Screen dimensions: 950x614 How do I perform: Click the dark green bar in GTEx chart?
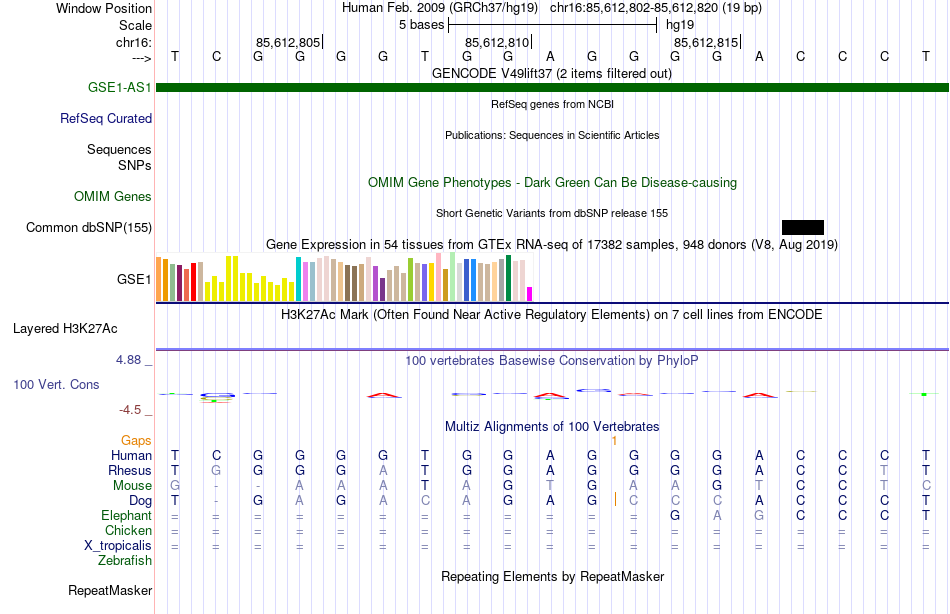(509, 278)
